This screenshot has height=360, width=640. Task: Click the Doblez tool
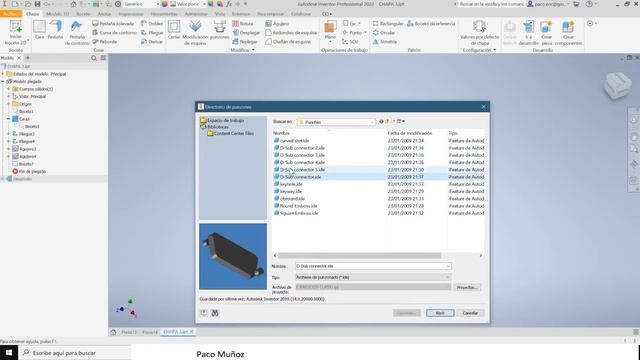tap(152, 24)
